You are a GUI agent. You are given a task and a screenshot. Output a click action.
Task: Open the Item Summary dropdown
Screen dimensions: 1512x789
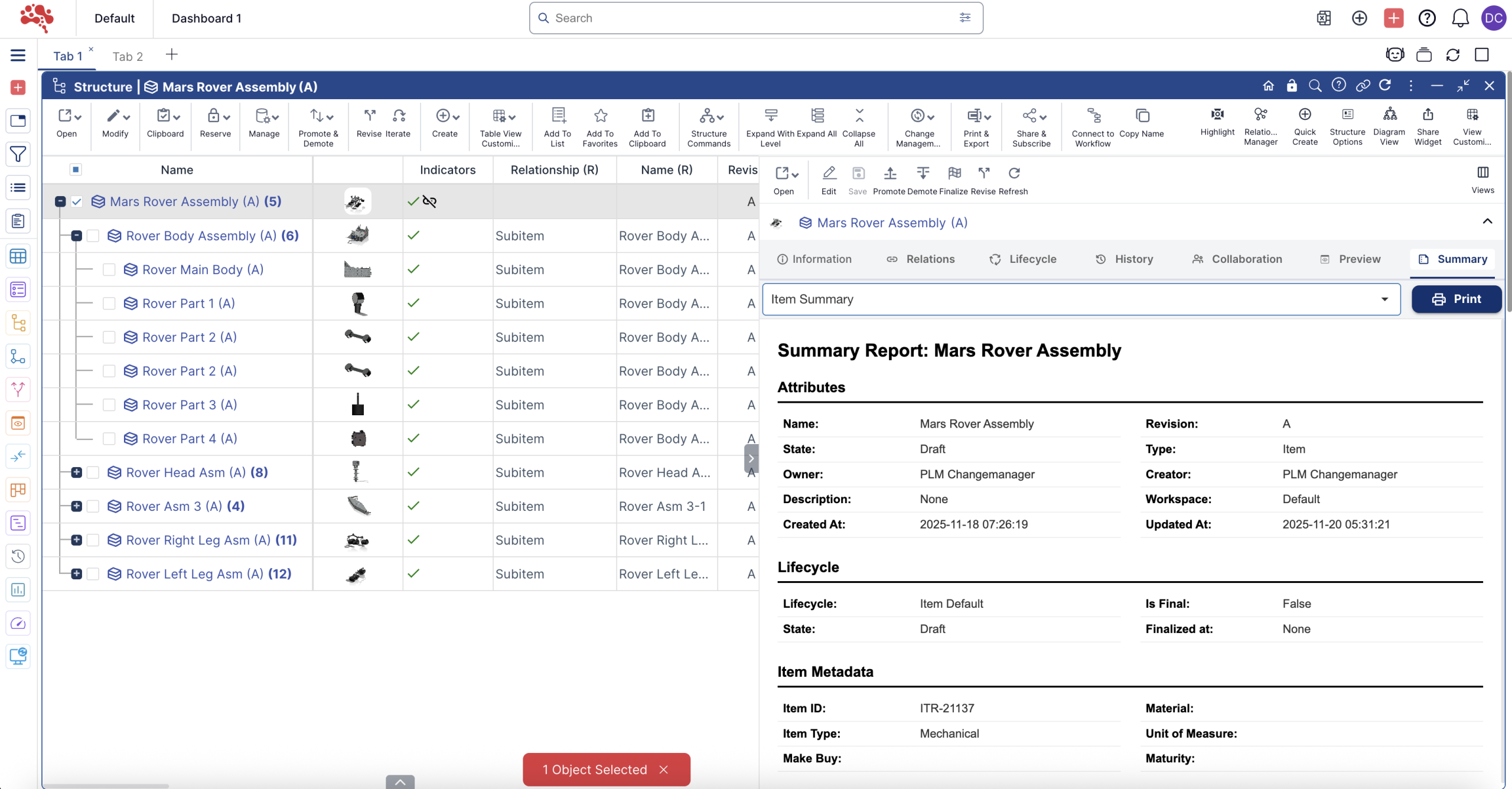[1081, 299]
